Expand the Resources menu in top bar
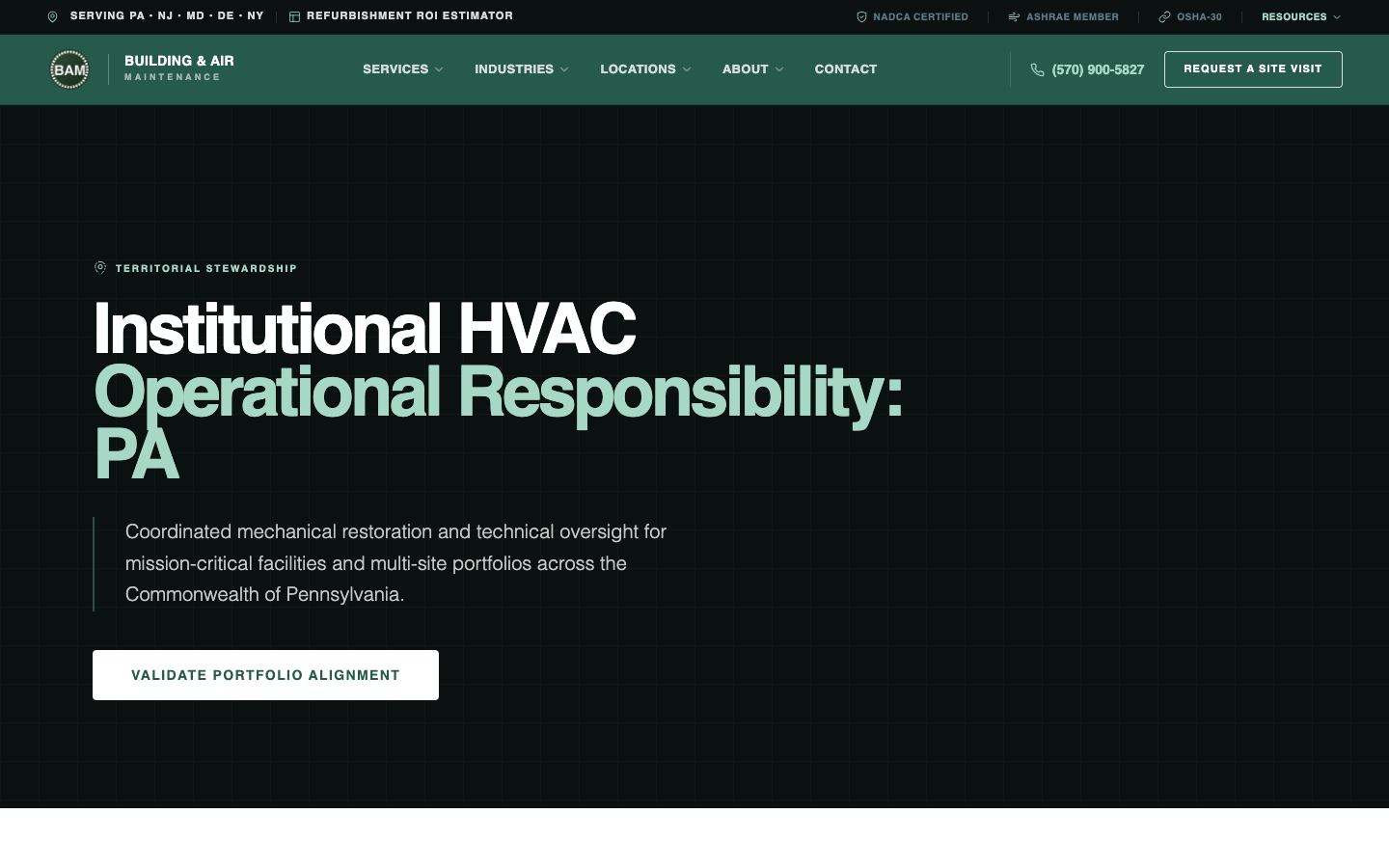Image resolution: width=1389 pixels, height=868 pixels. [x=1300, y=16]
